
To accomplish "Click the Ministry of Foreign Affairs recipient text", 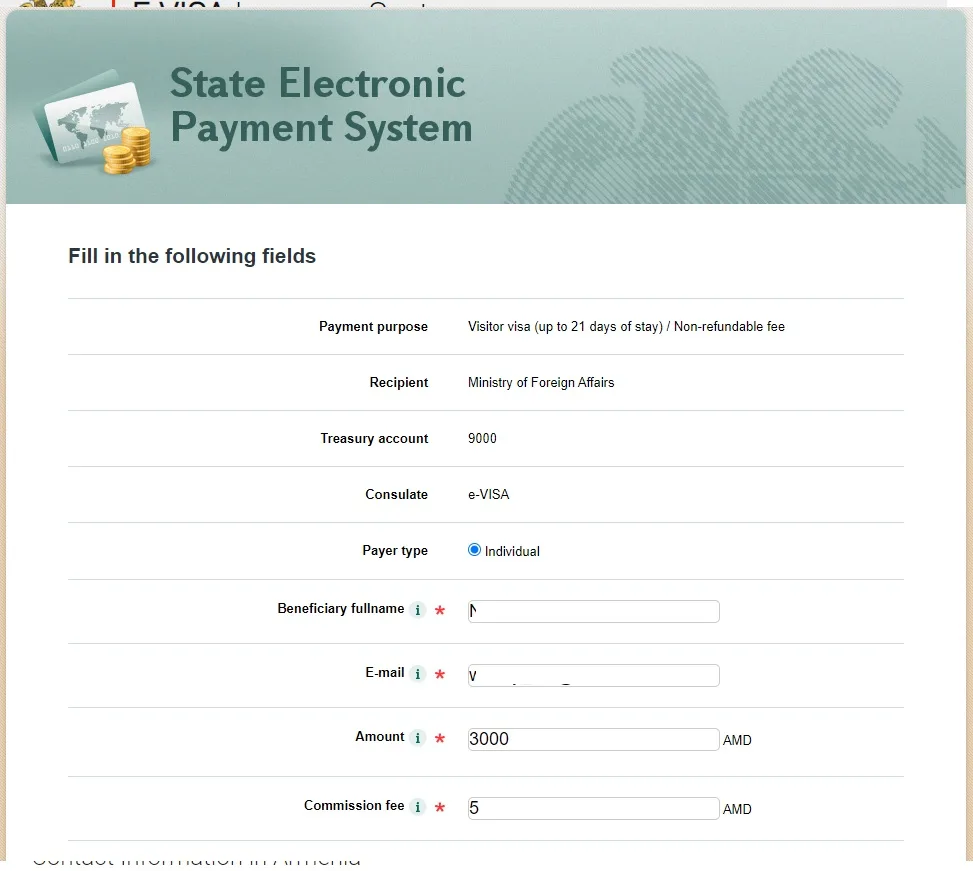I will pos(541,382).
